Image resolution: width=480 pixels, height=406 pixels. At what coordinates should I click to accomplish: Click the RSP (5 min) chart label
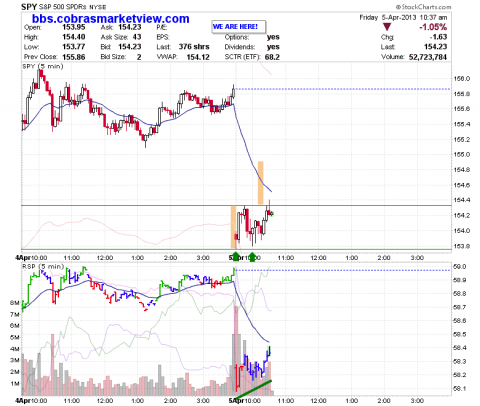point(43,266)
